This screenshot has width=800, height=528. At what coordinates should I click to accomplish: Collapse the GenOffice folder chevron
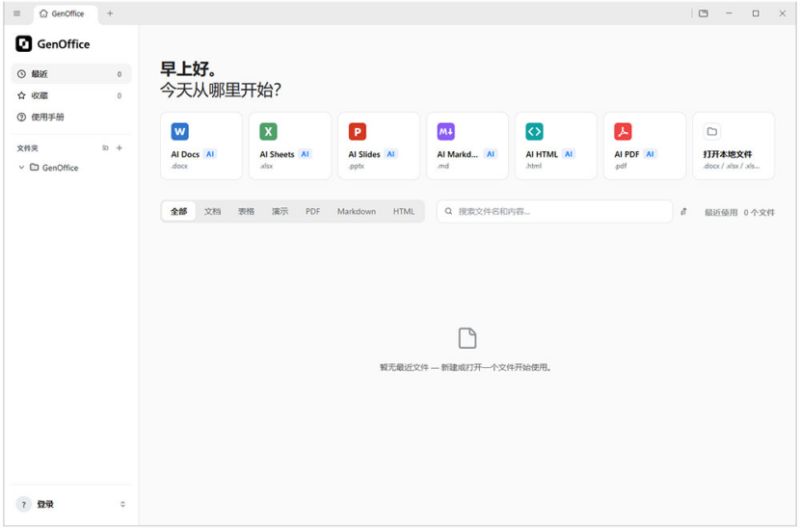[21, 167]
